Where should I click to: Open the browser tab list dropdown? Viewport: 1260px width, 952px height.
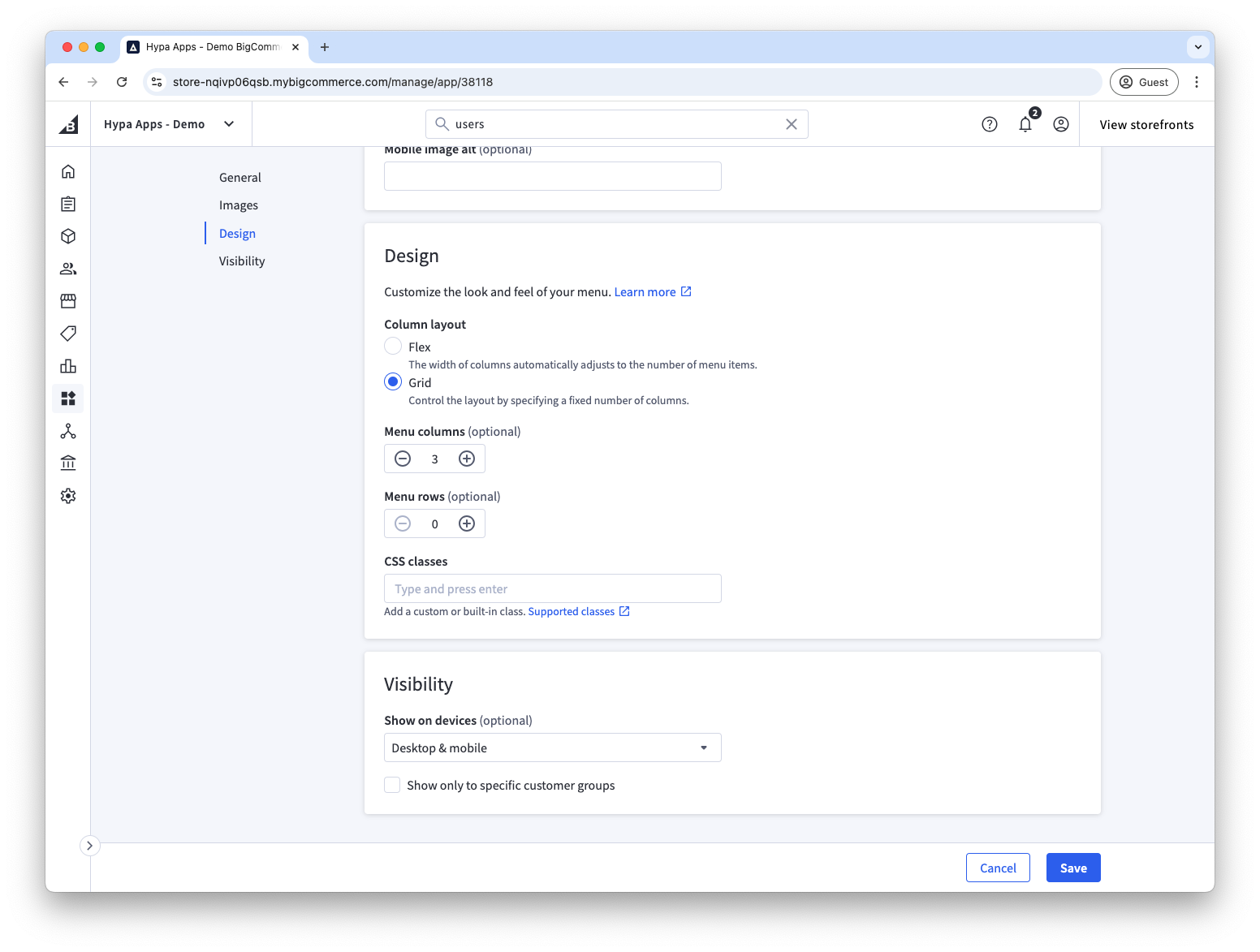click(x=1197, y=47)
